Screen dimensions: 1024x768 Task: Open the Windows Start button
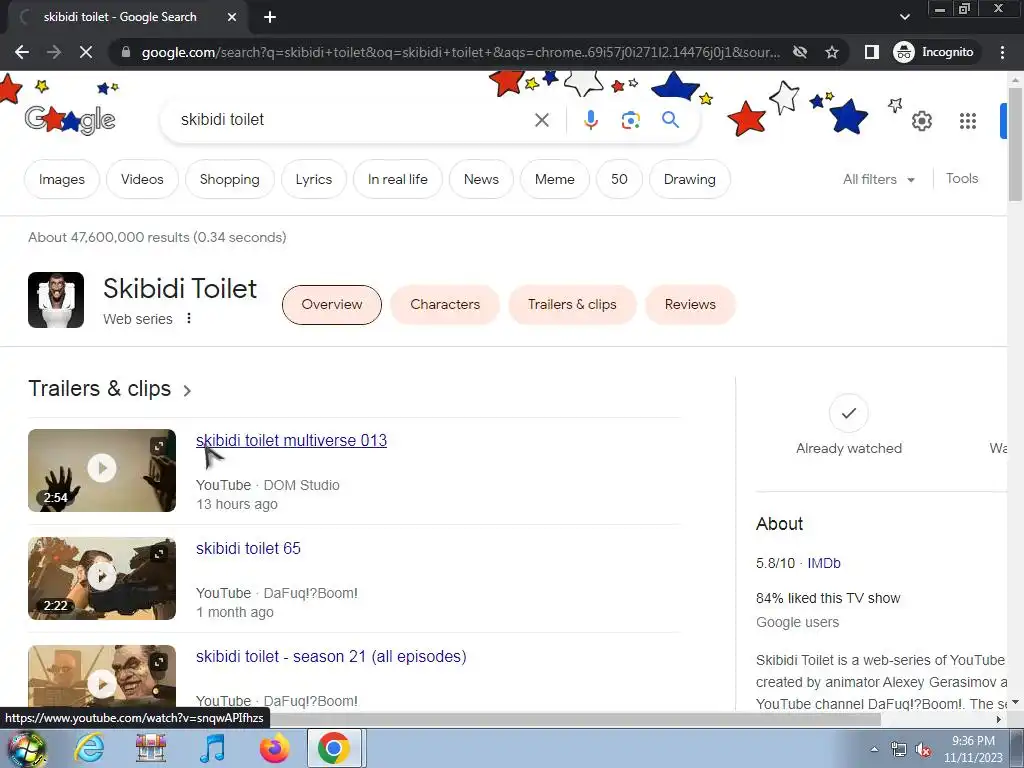(x=25, y=748)
